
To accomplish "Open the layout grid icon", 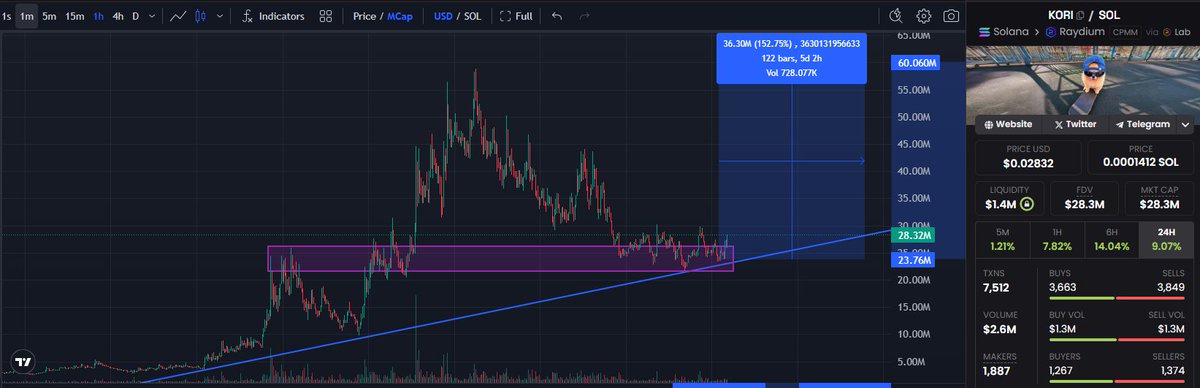I will click(x=325, y=16).
